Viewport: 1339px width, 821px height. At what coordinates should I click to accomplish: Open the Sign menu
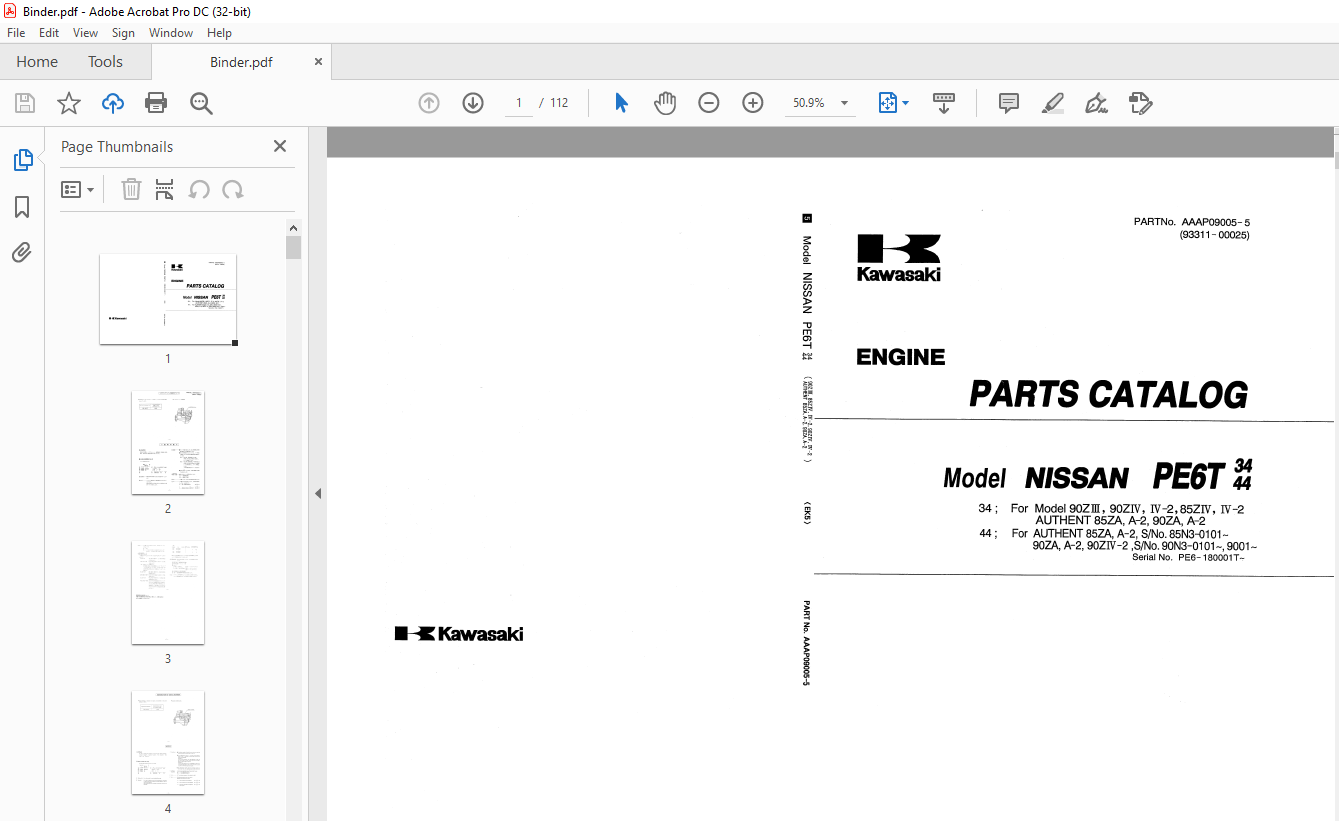tap(123, 33)
